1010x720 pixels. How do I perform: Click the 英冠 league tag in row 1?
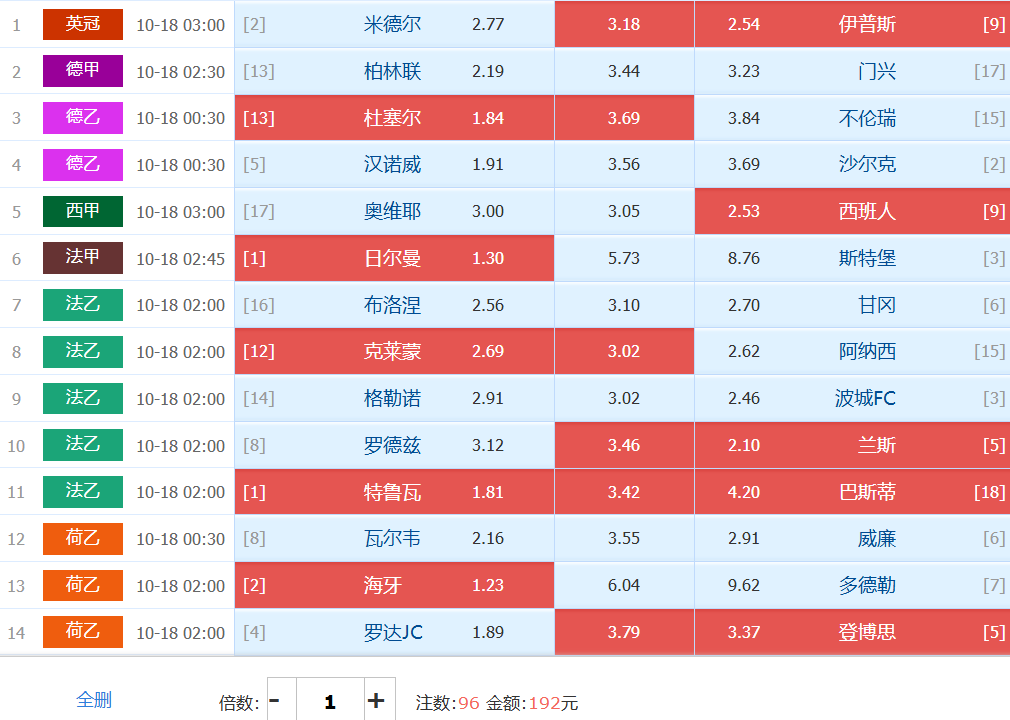tap(82, 24)
